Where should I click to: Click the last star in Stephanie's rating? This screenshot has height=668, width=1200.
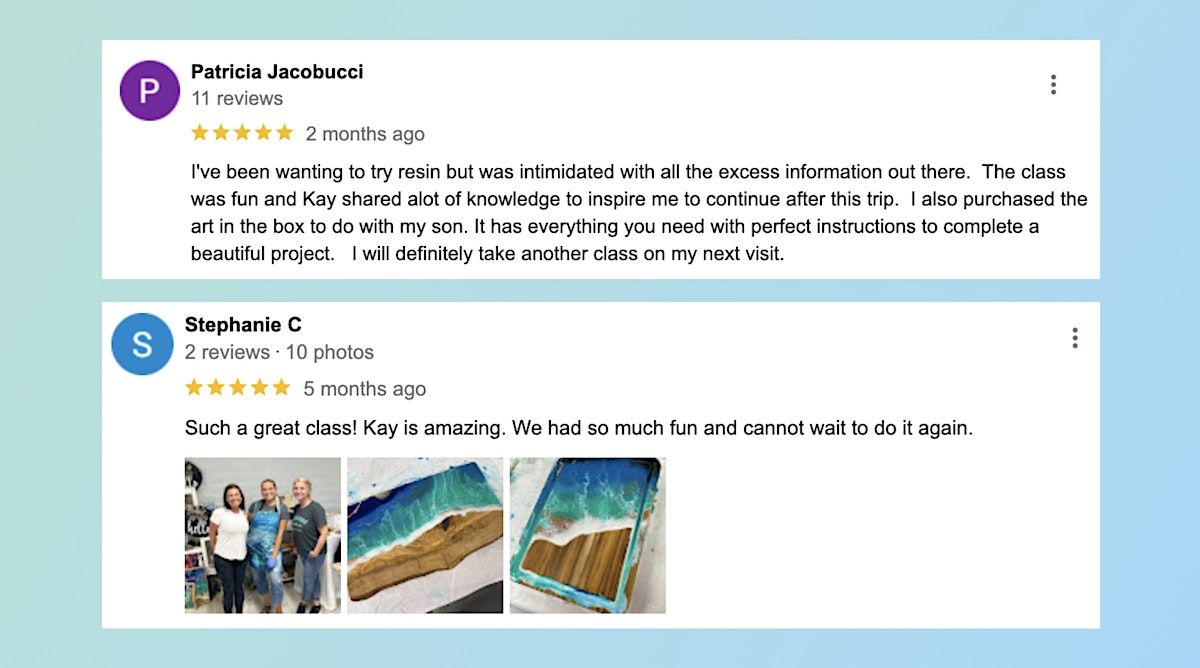281,388
